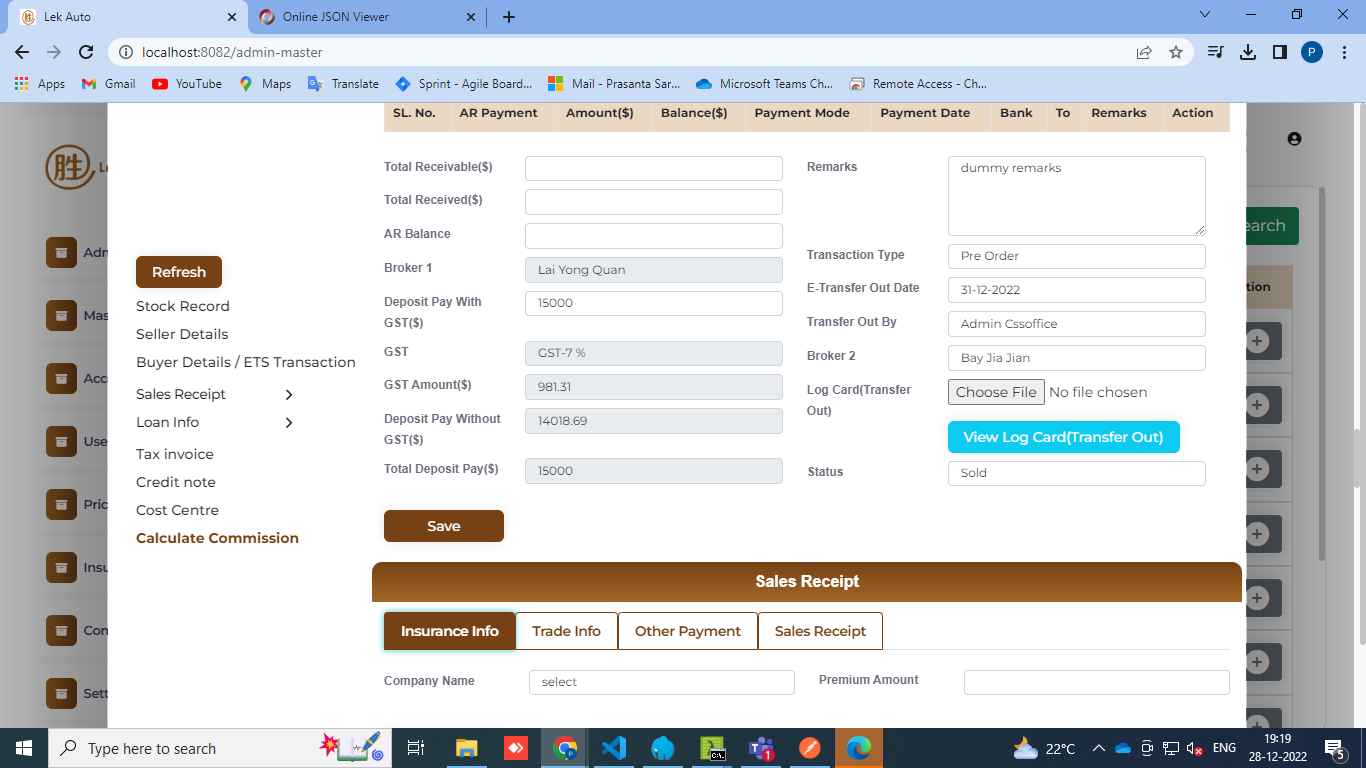Open the Calculate Commission link
1366x768 pixels.
[217, 538]
